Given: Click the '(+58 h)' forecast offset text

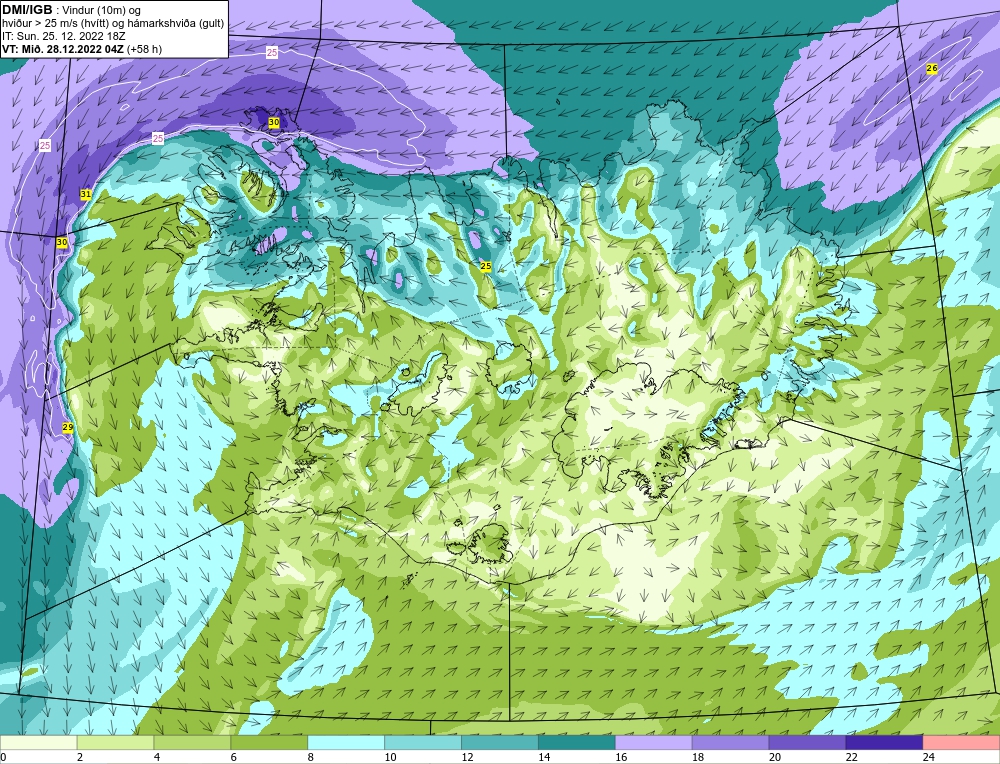Looking at the screenshot, I should click(x=144, y=49).
